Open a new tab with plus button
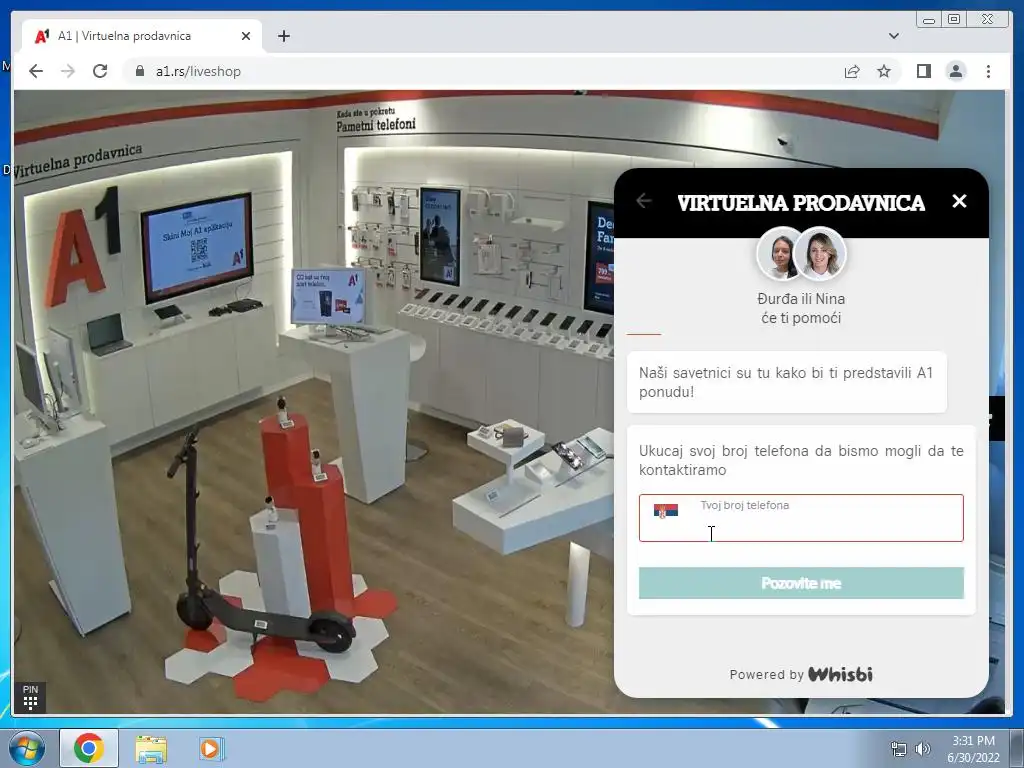1024x768 pixels. (x=283, y=36)
